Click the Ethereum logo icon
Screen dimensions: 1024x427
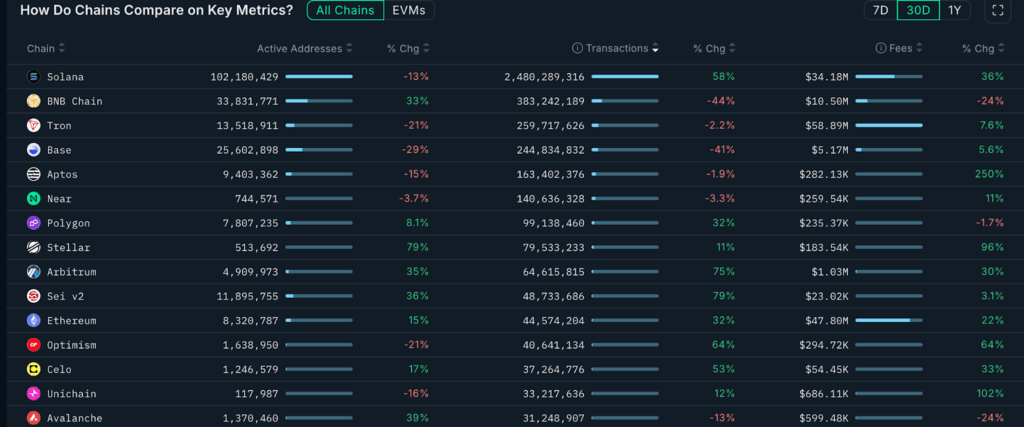point(33,321)
